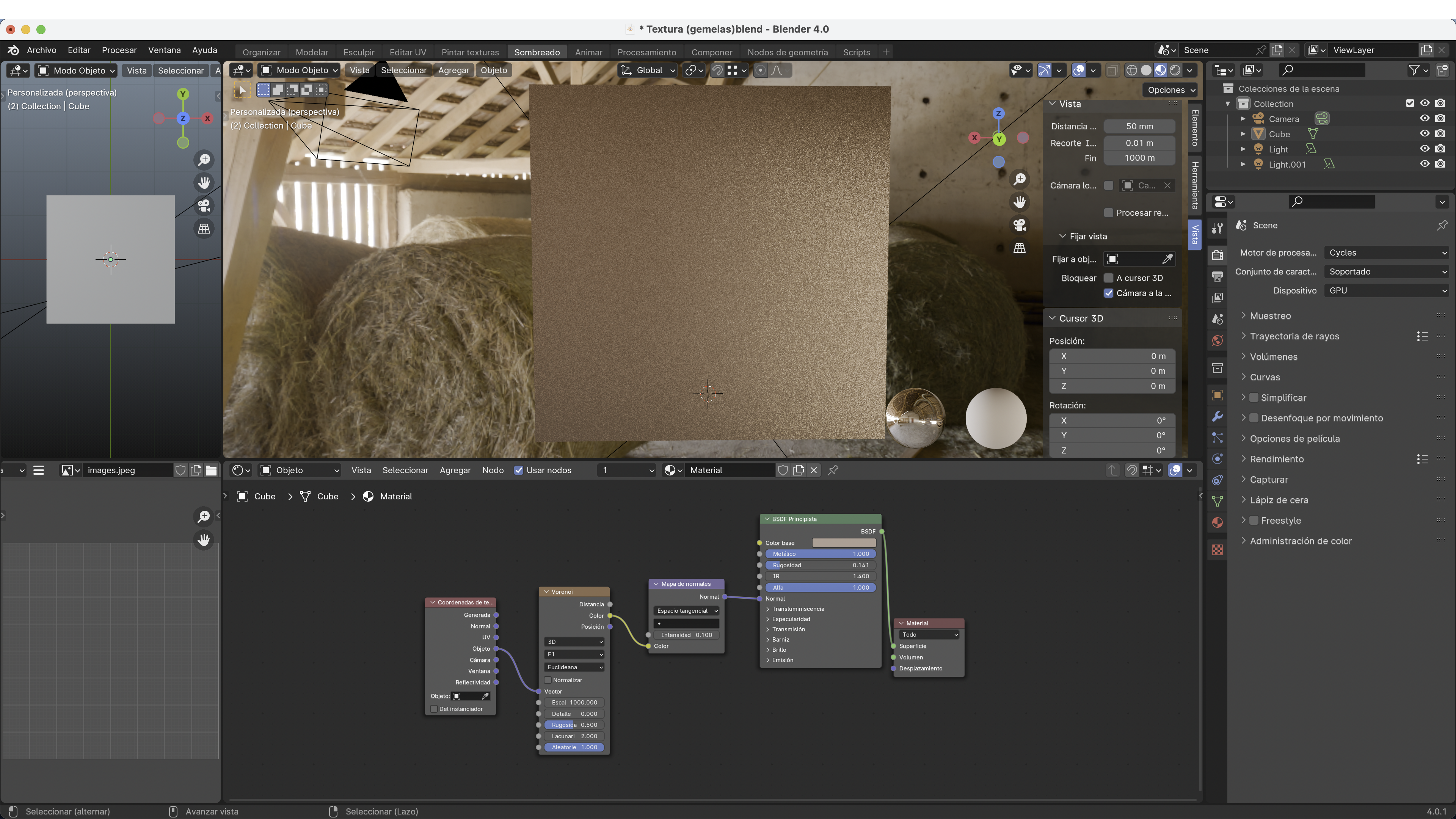Open the World properties tab icon
This screenshot has width=1456, height=819.
click(1218, 340)
